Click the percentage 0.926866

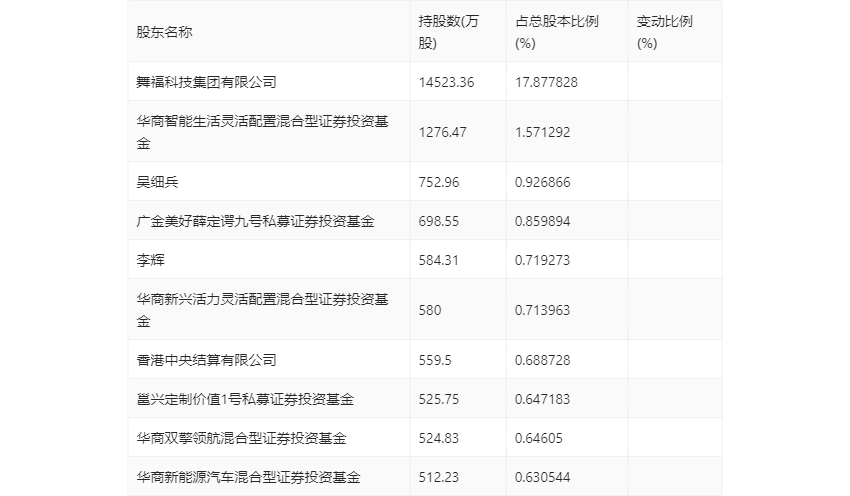point(543,182)
